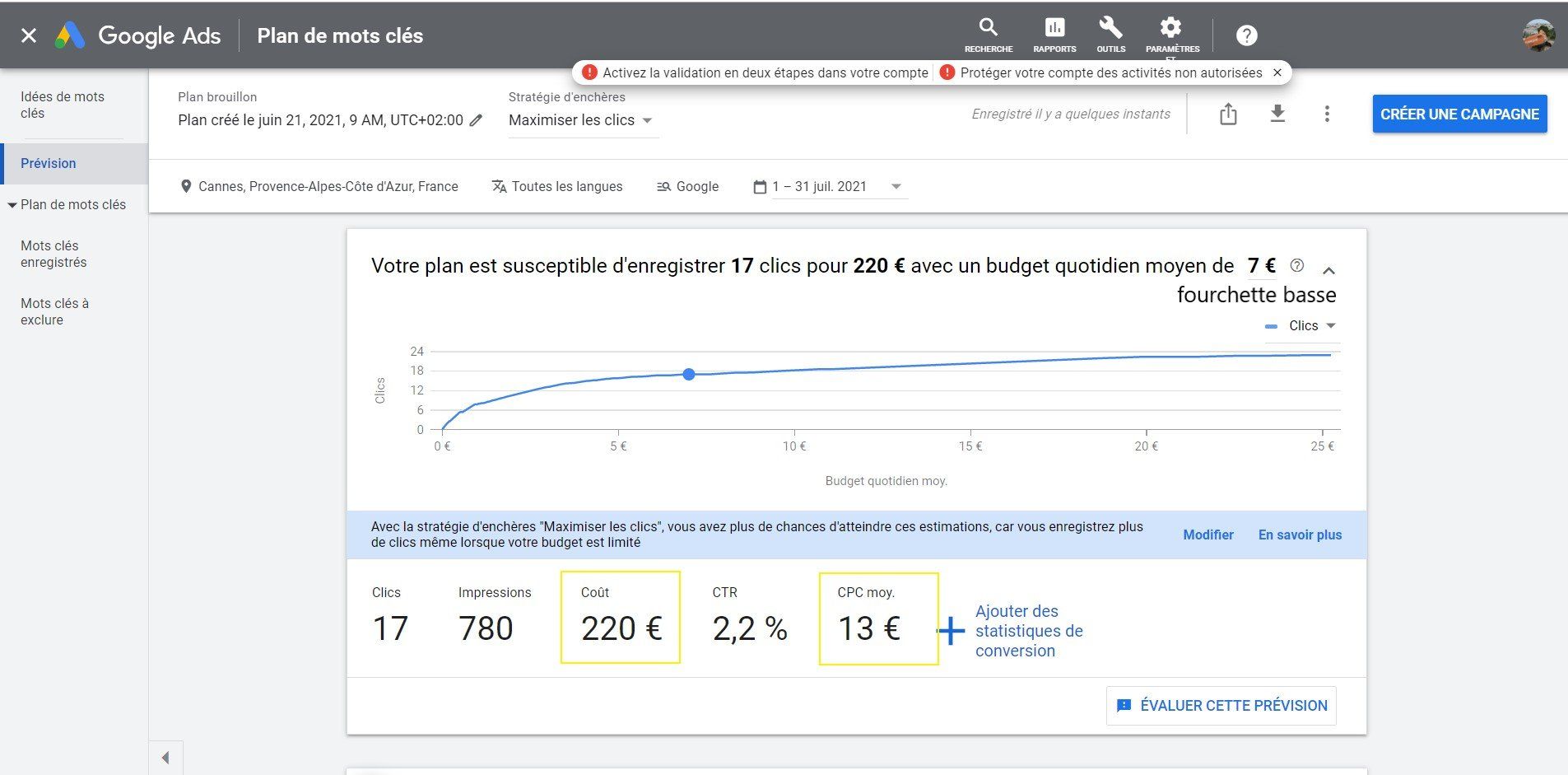The width and height of the screenshot is (1568, 775).
Task: Click the share plan icon
Action: 1228,114
